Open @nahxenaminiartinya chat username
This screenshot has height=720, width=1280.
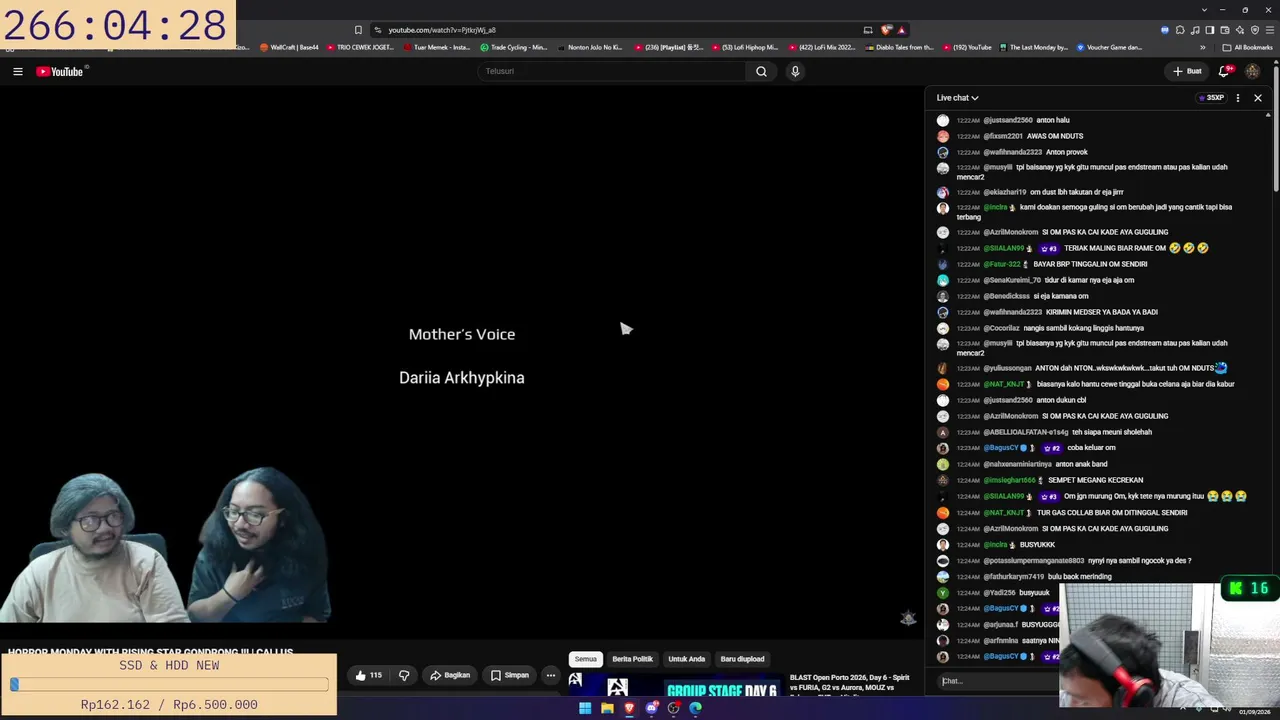click(1018, 464)
